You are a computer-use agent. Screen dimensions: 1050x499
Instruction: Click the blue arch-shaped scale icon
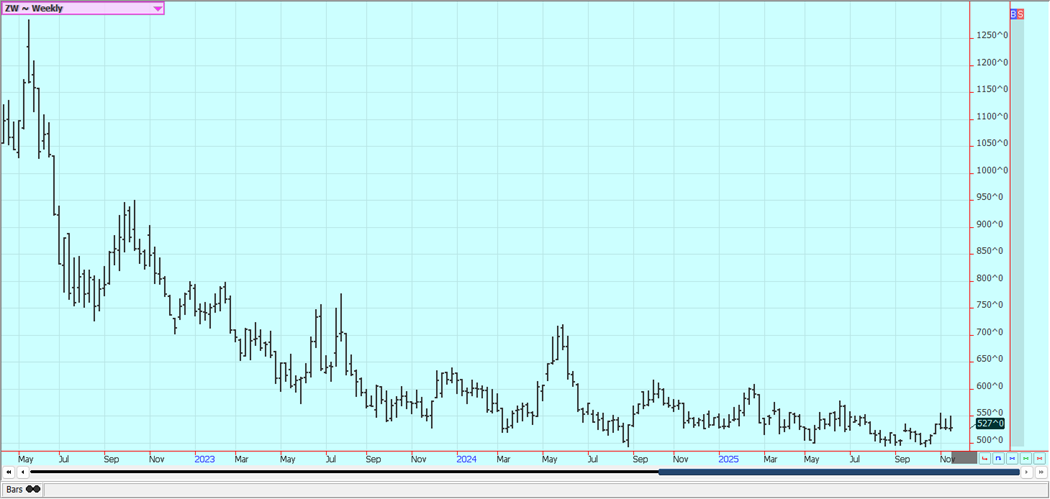pyautogui.click(x=998, y=459)
